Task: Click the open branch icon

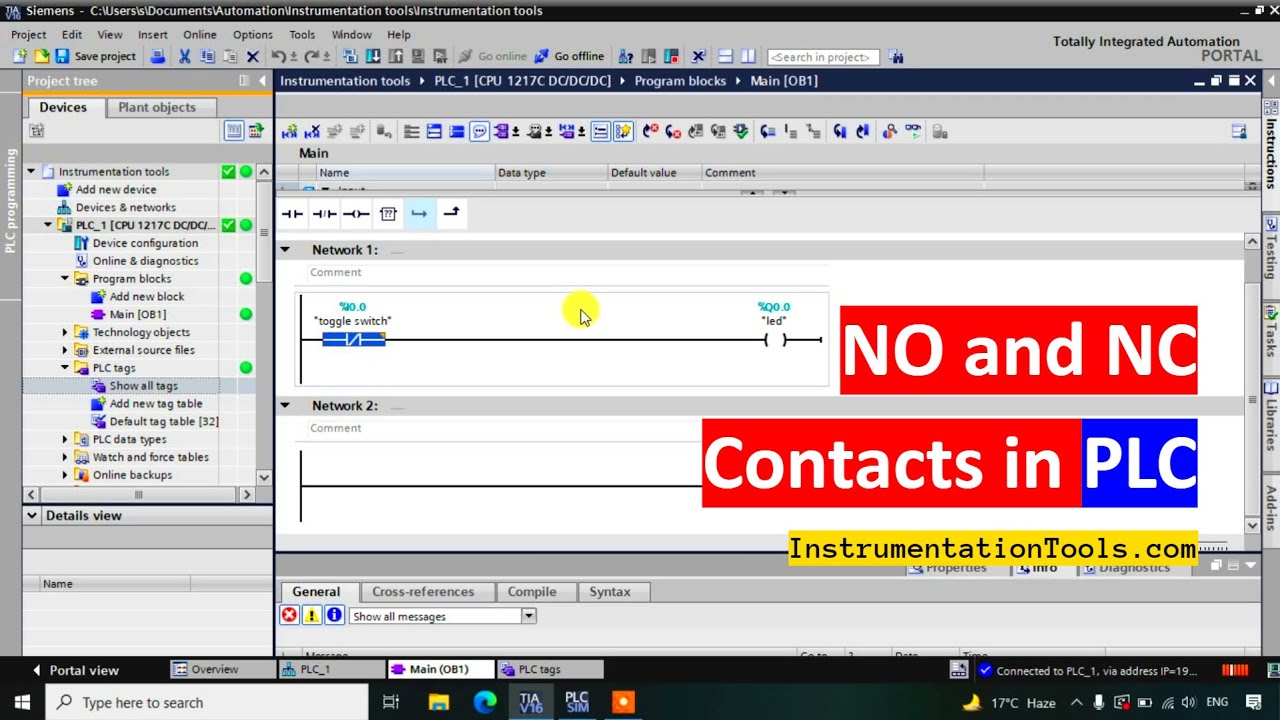Action: (419, 213)
